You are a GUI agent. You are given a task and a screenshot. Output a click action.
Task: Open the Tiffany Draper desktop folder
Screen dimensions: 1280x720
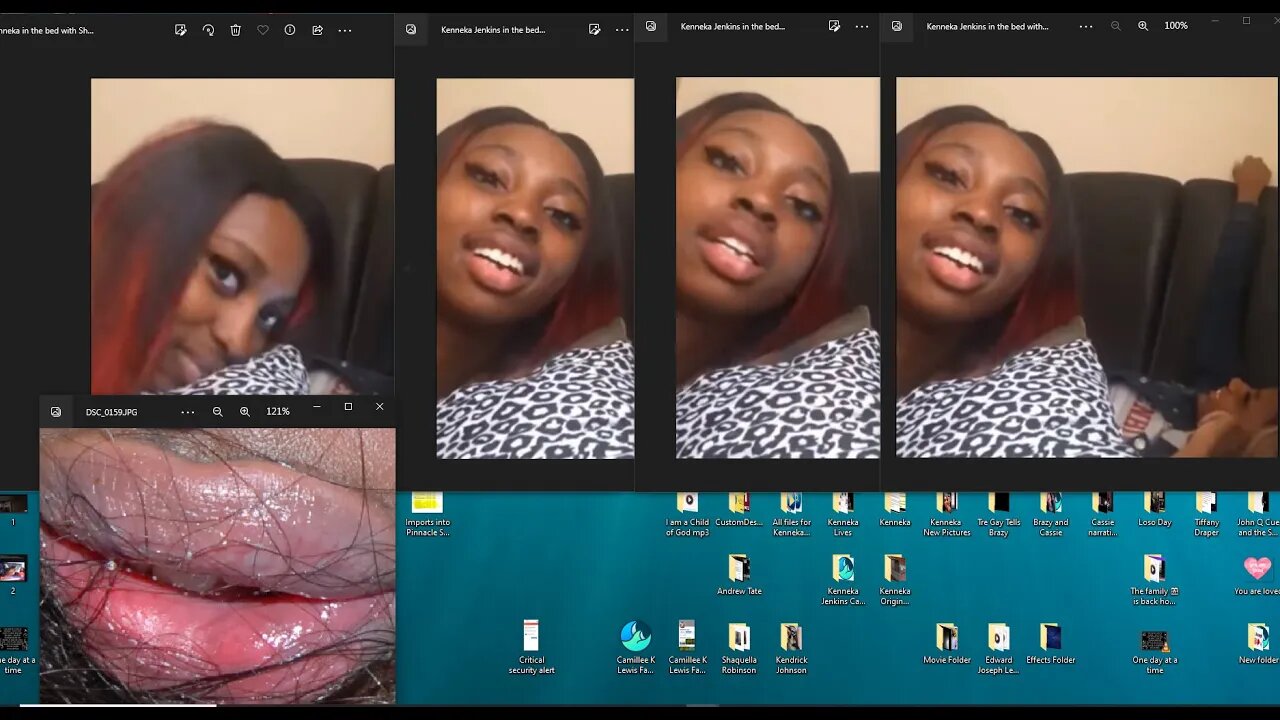(1207, 515)
